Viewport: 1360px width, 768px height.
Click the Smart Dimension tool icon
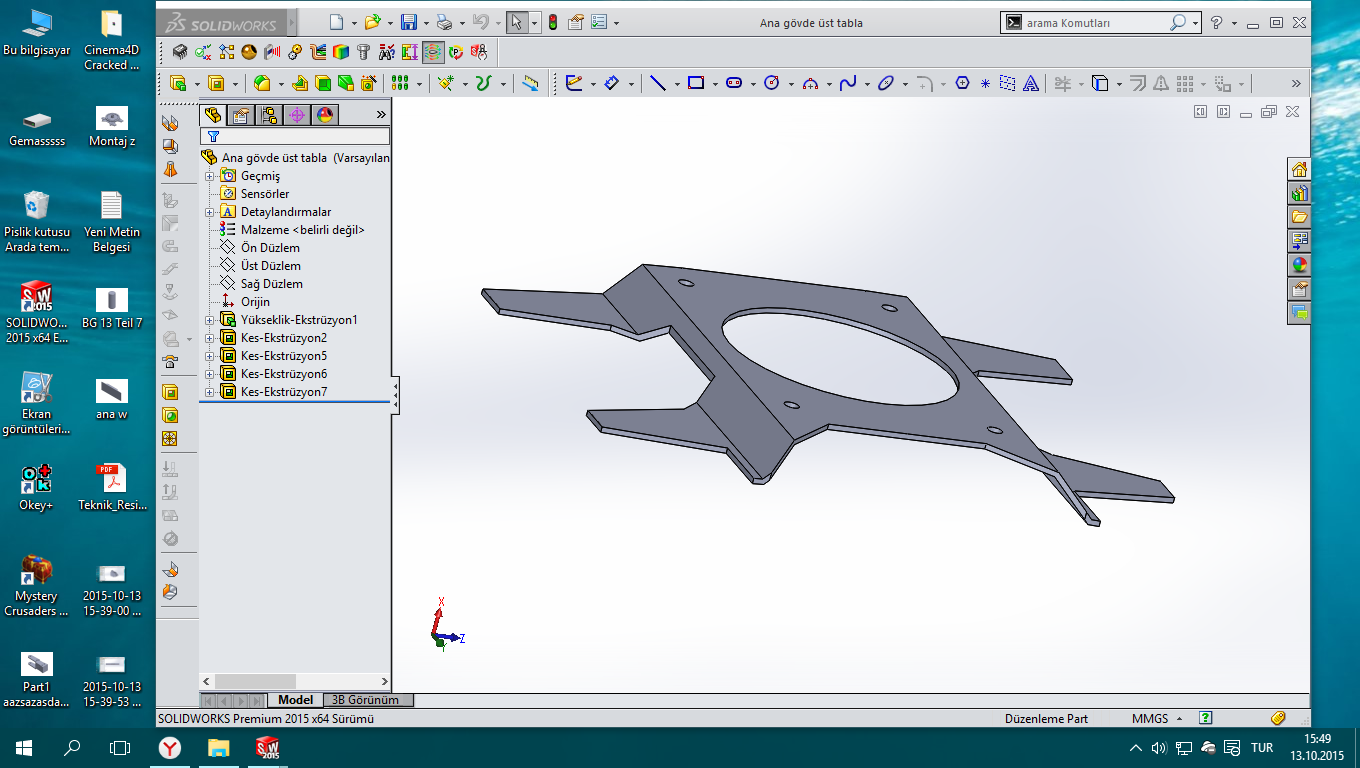point(611,84)
